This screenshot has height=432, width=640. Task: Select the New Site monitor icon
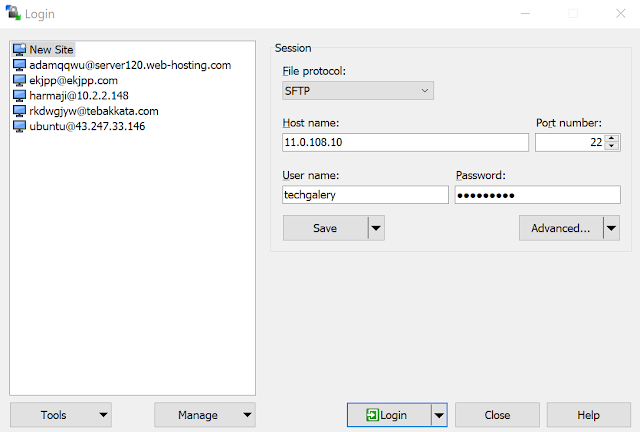click(x=19, y=49)
